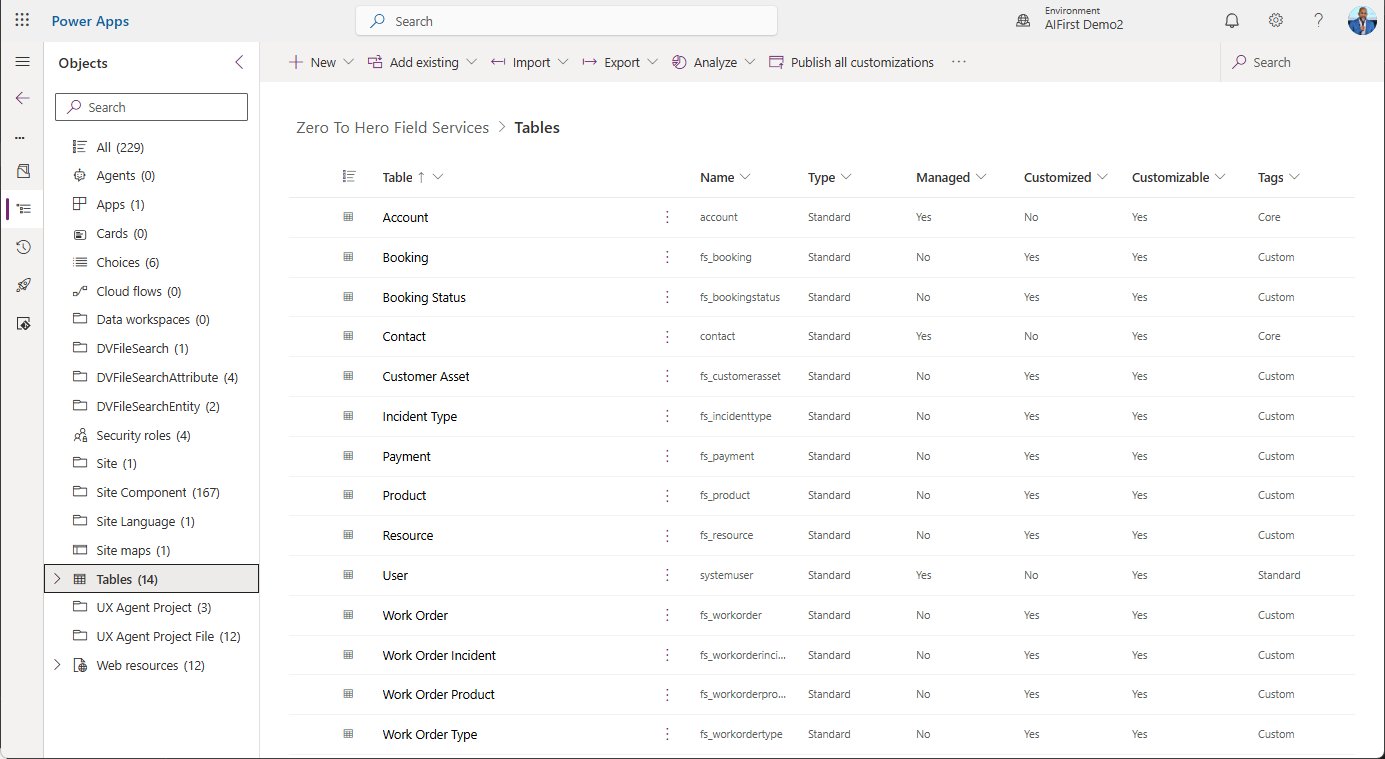
Task: Expand the Tables tree node
Action: (57, 579)
